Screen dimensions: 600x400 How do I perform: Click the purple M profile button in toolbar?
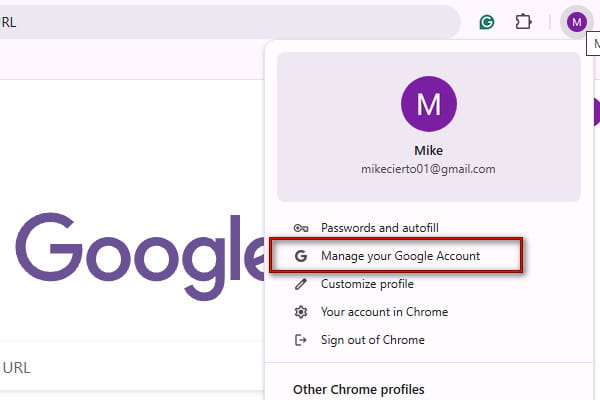pyautogui.click(x=577, y=22)
